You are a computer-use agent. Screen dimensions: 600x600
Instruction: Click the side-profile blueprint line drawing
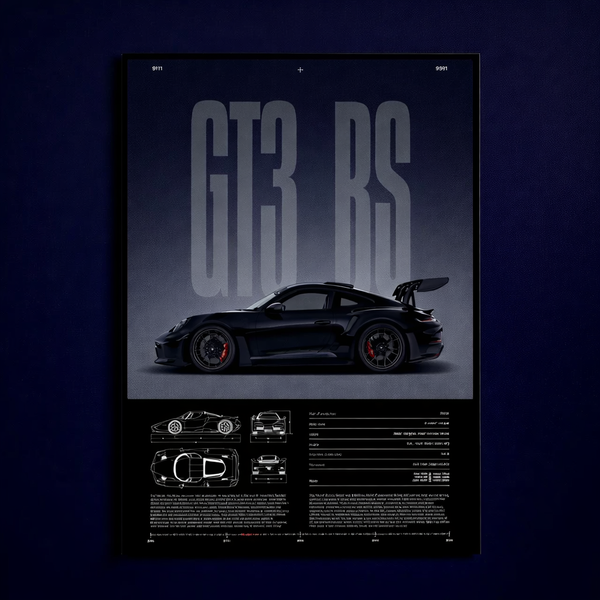coord(196,423)
